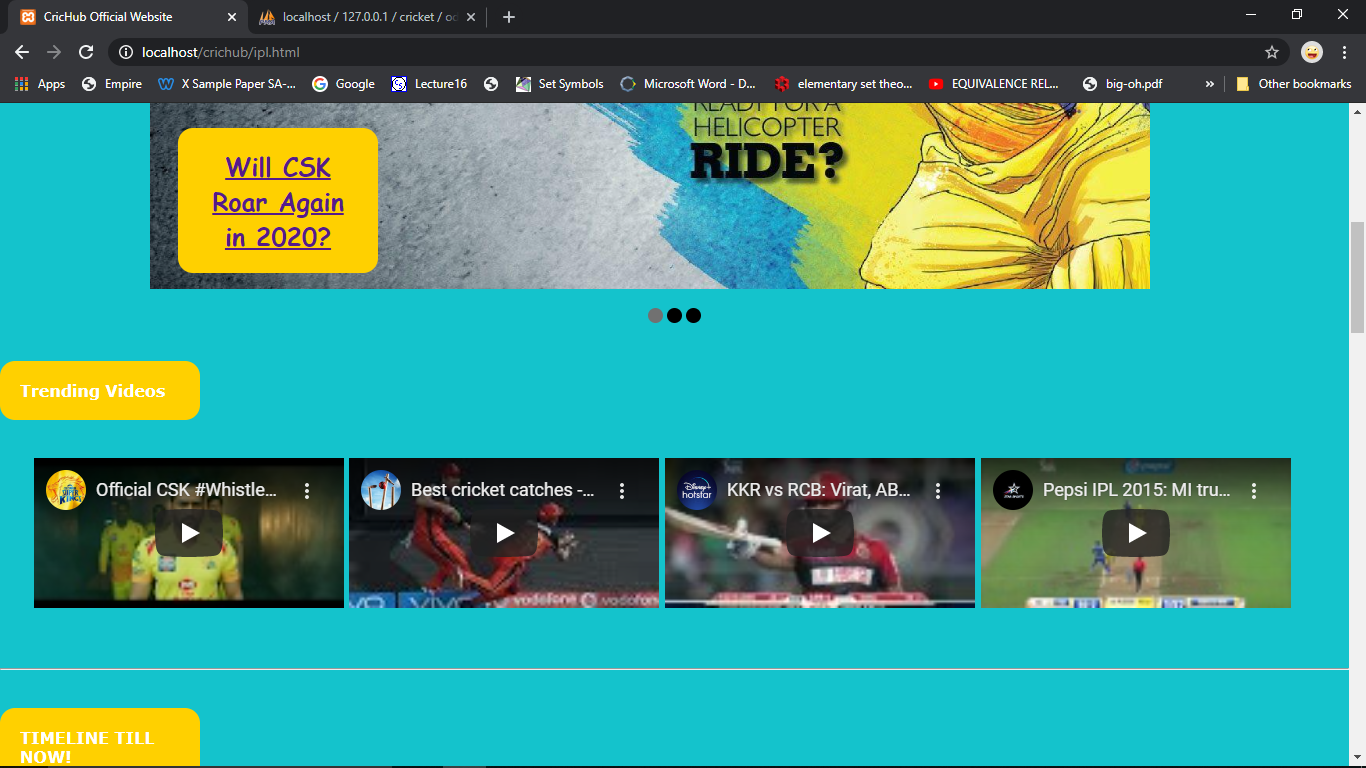This screenshot has height=768, width=1366.
Task: Open the Set Symbols bookmark
Action: 560,84
